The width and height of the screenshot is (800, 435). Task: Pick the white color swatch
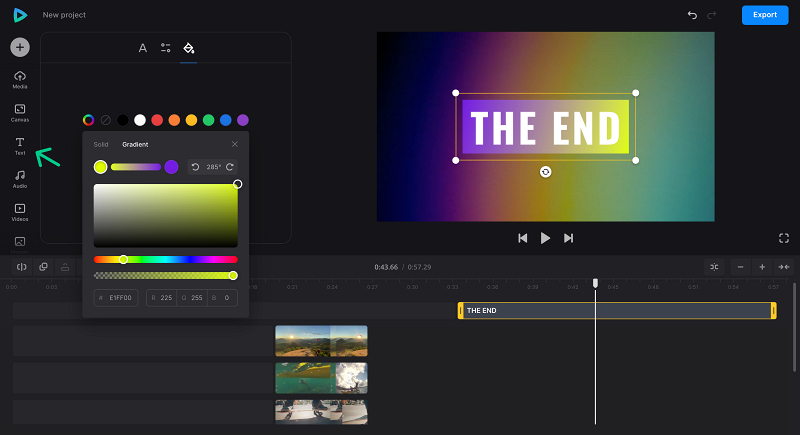(140, 120)
